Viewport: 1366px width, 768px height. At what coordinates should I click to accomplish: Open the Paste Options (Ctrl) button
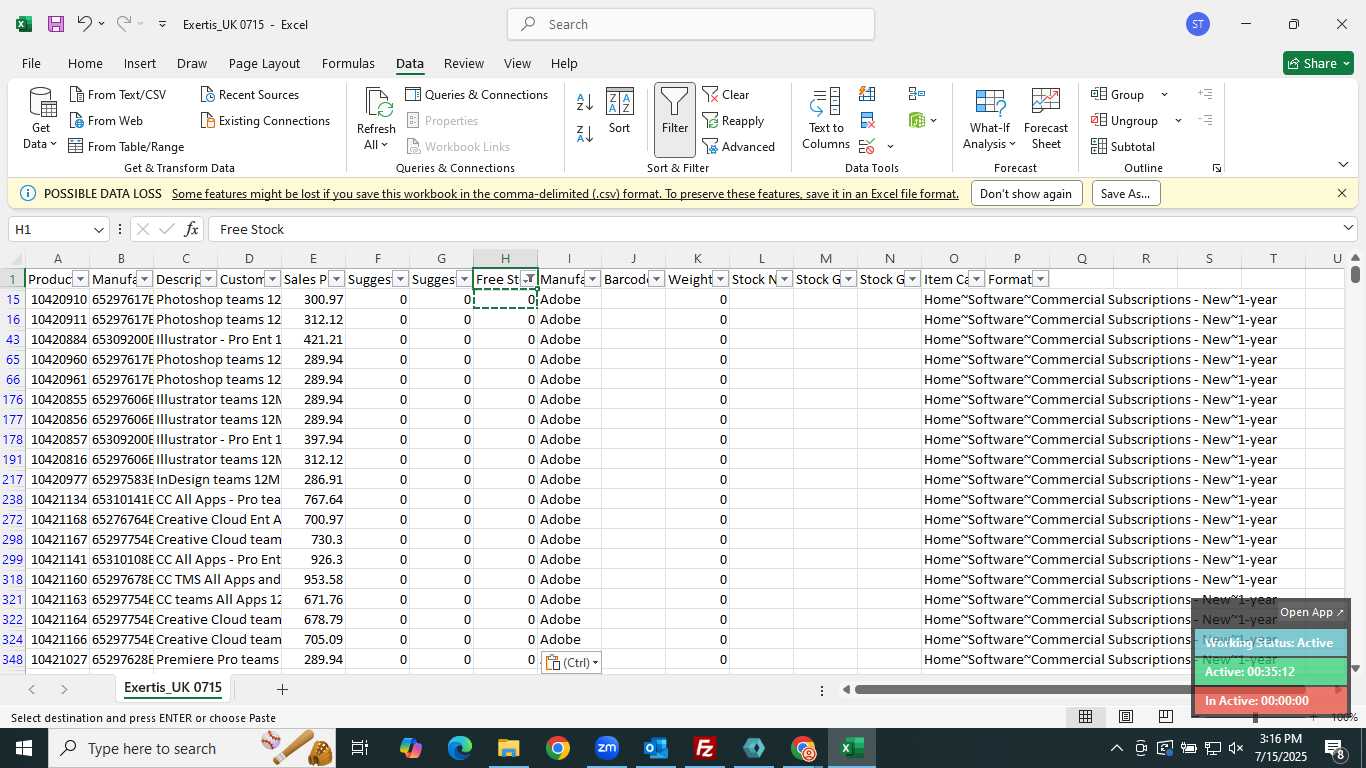[x=572, y=662]
